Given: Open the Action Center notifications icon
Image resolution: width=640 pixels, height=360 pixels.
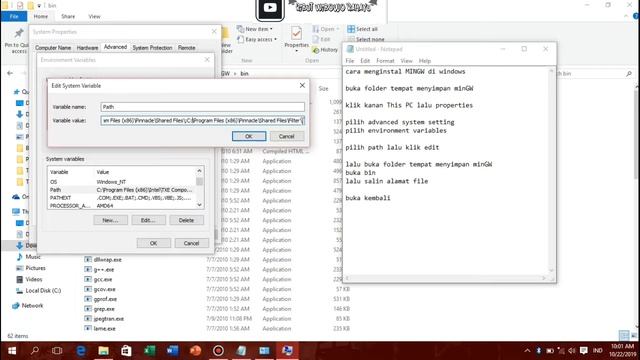Looking at the screenshot, I should point(584,351).
